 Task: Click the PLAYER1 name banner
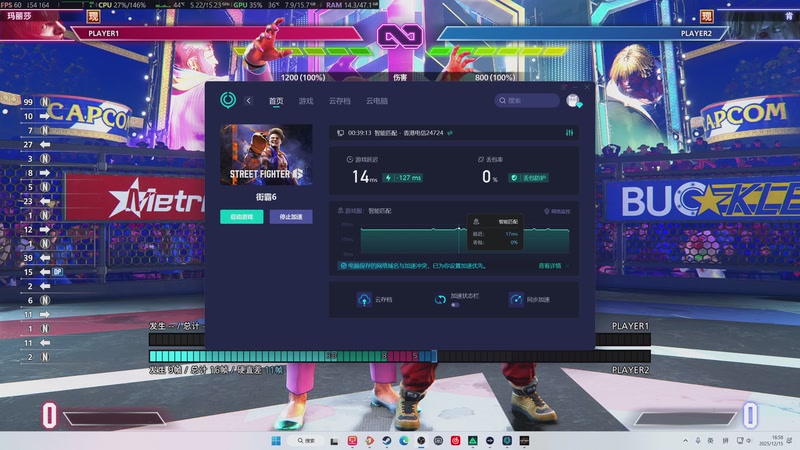[104, 33]
